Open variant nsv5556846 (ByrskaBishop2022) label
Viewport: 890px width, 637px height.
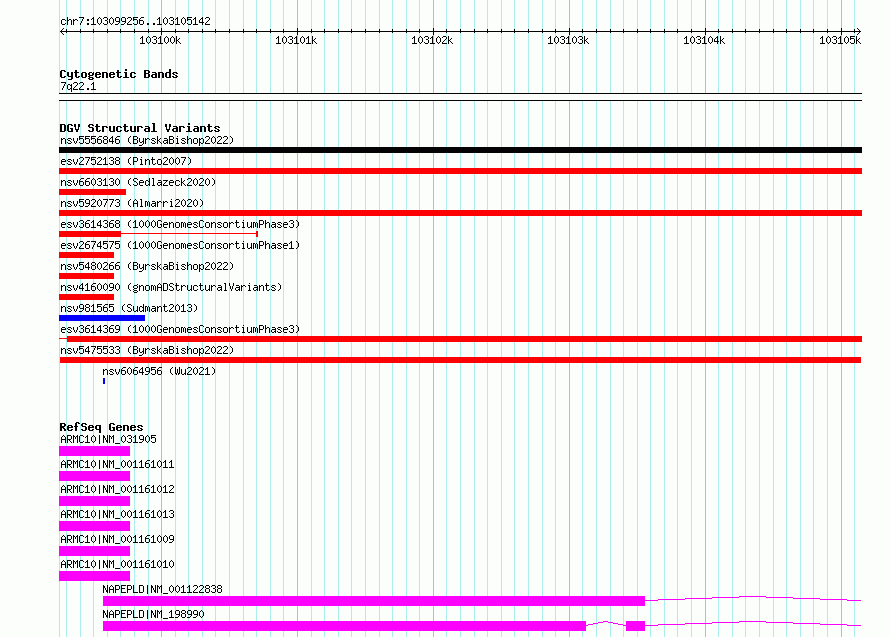coord(147,140)
